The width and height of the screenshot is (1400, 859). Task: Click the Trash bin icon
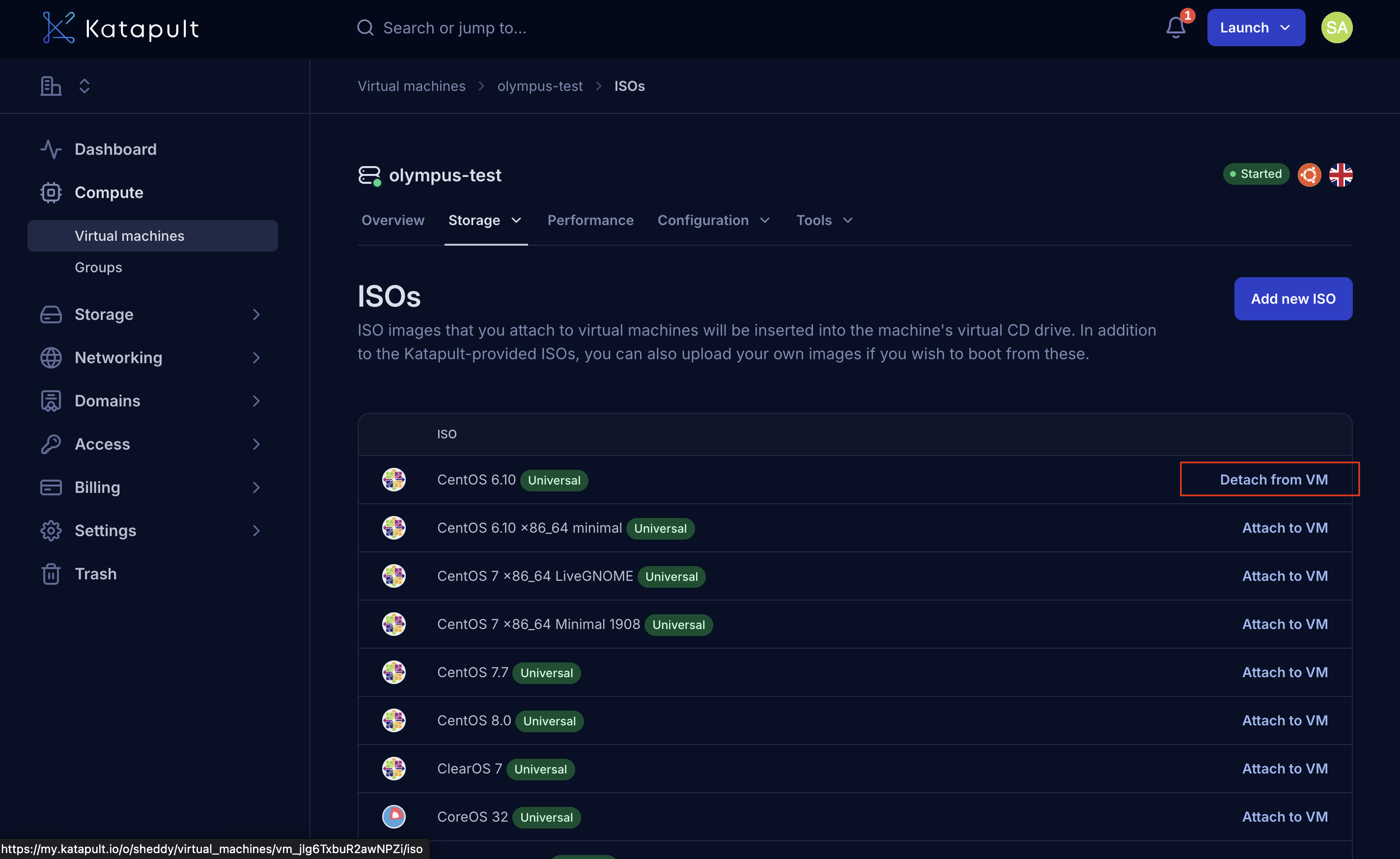point(51,573)
